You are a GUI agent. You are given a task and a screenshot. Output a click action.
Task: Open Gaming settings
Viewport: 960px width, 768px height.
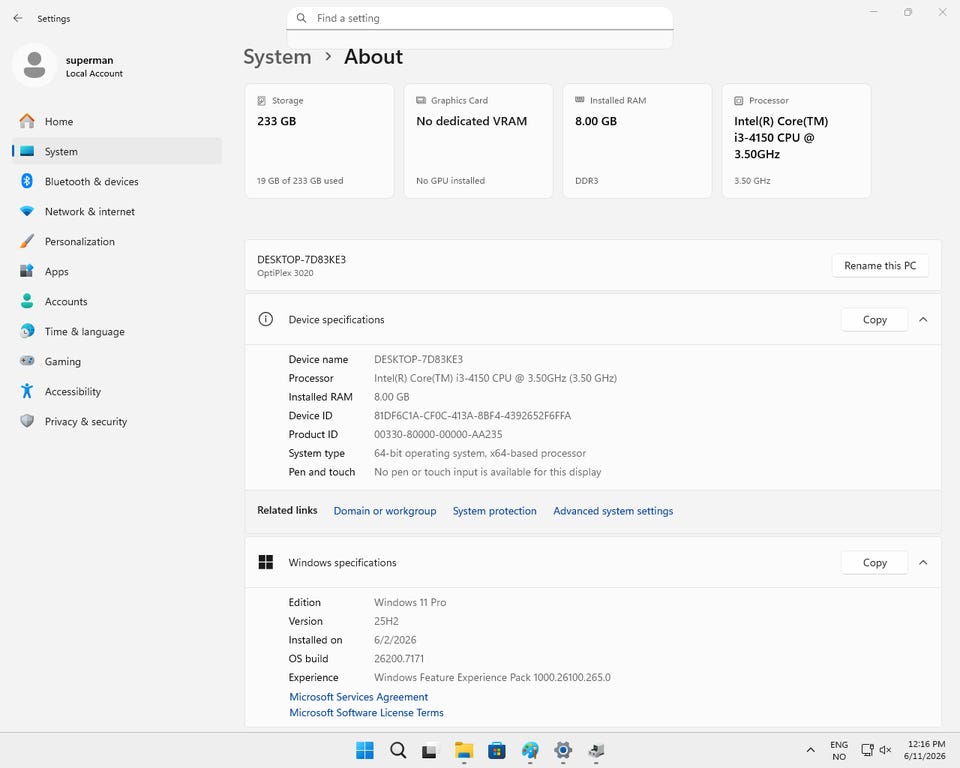point(116,361)
